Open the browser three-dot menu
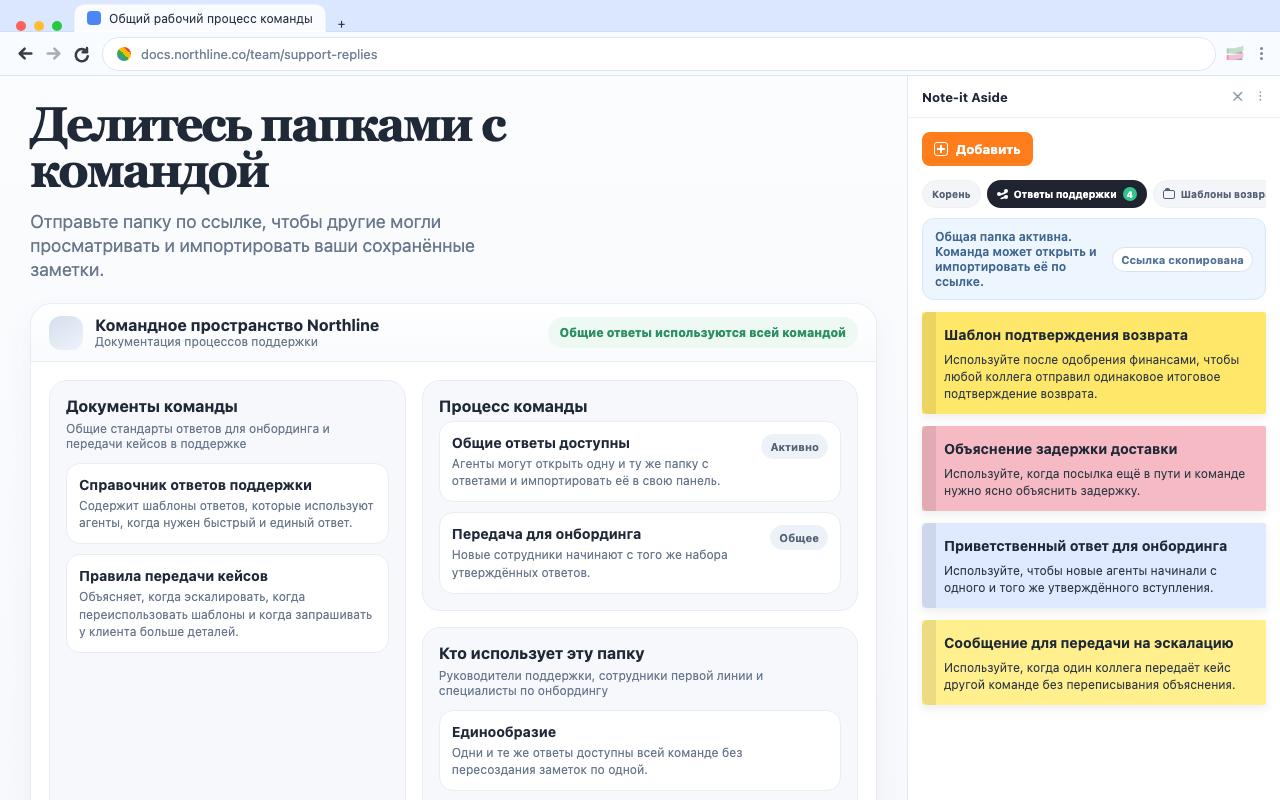This screenshot has width=1280, height=800. [x=1262, y=53]
